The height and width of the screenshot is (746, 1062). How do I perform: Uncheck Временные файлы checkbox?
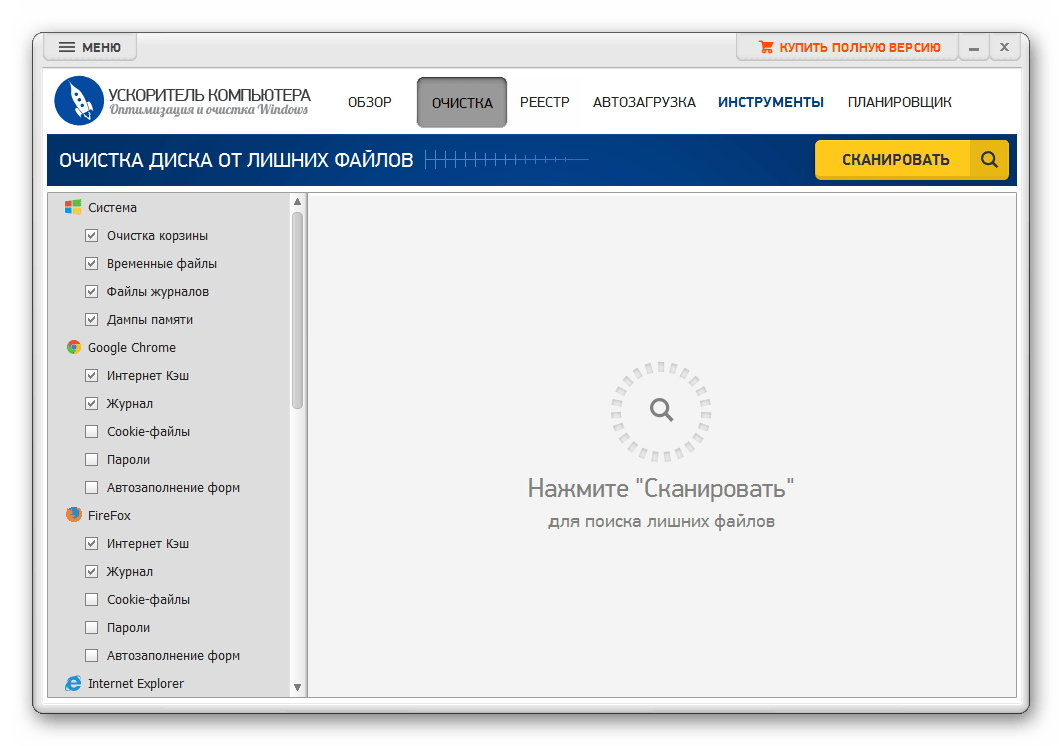[91, 264]
